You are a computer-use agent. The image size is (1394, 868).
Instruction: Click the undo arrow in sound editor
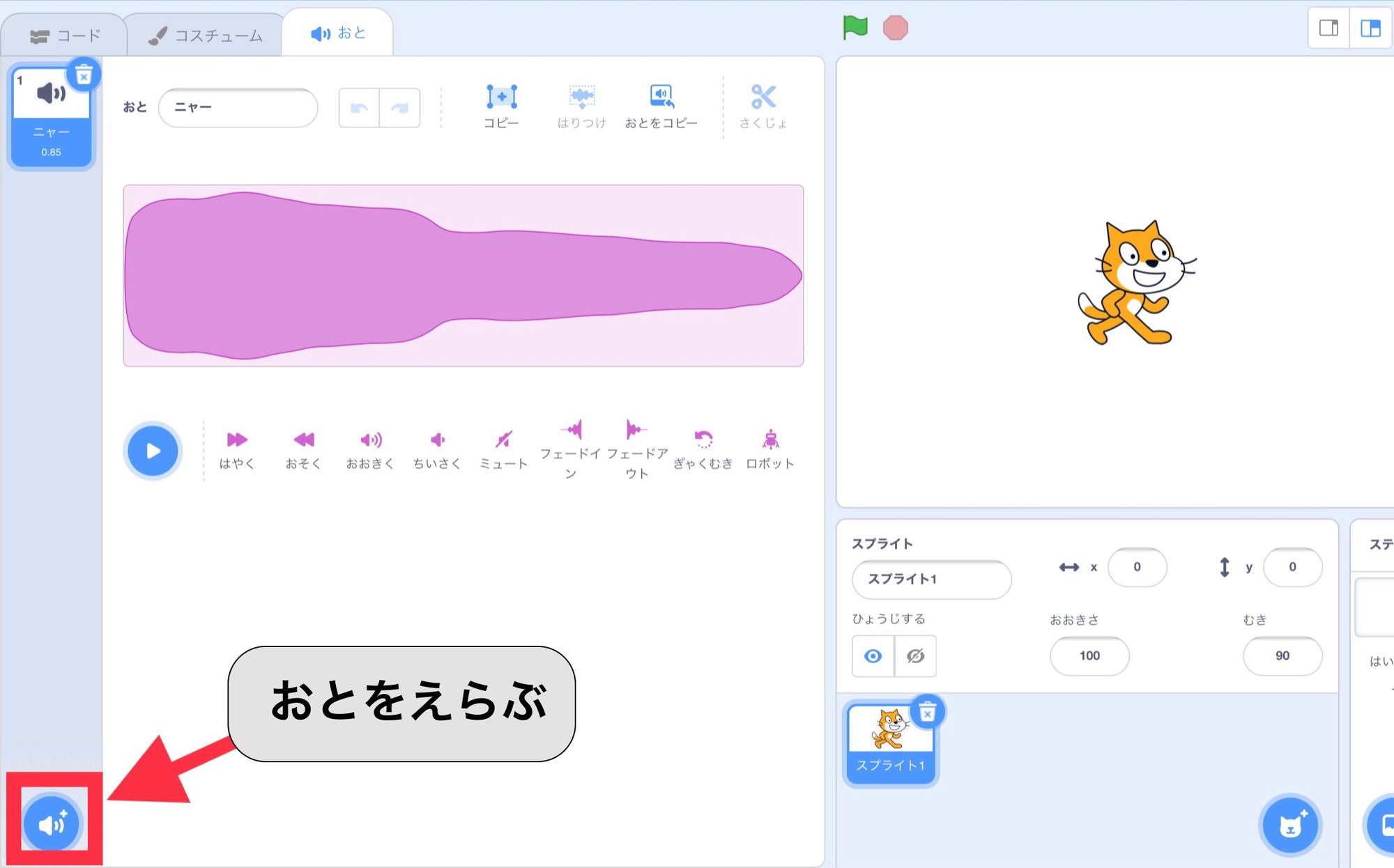pos(359,107)
